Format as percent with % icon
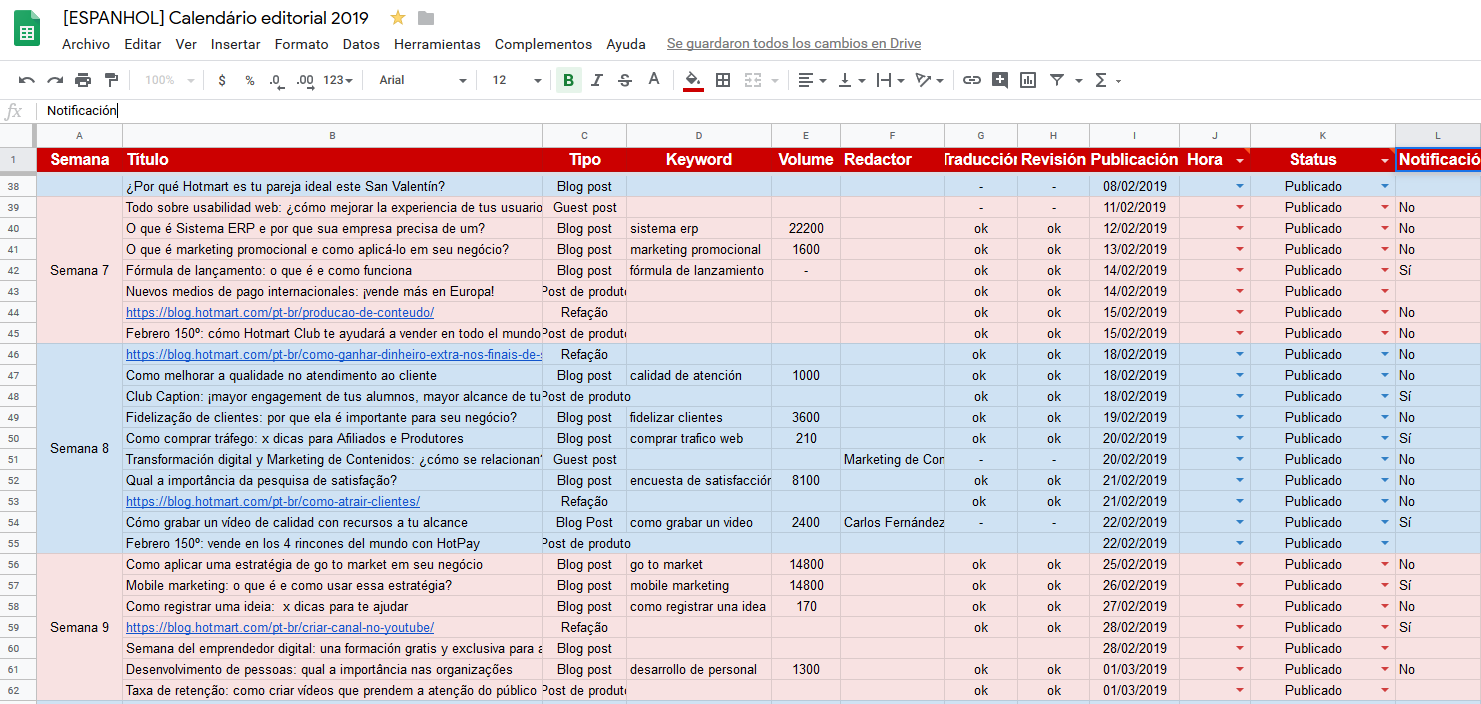This screenshot has width=1481, height=704. 250,80
